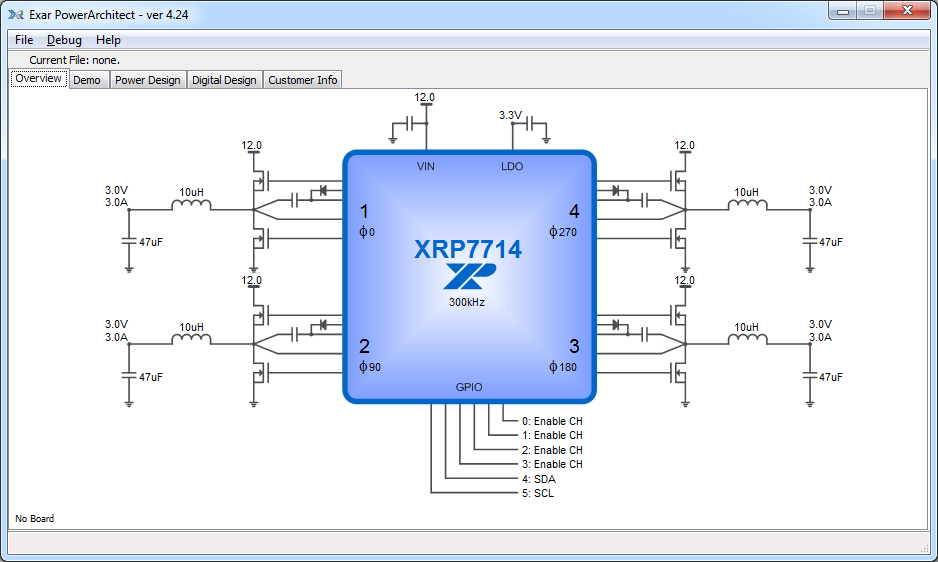Click the 300kHz switching frequency label
This screenshot has width=938, height=562.
pos(467,302)
